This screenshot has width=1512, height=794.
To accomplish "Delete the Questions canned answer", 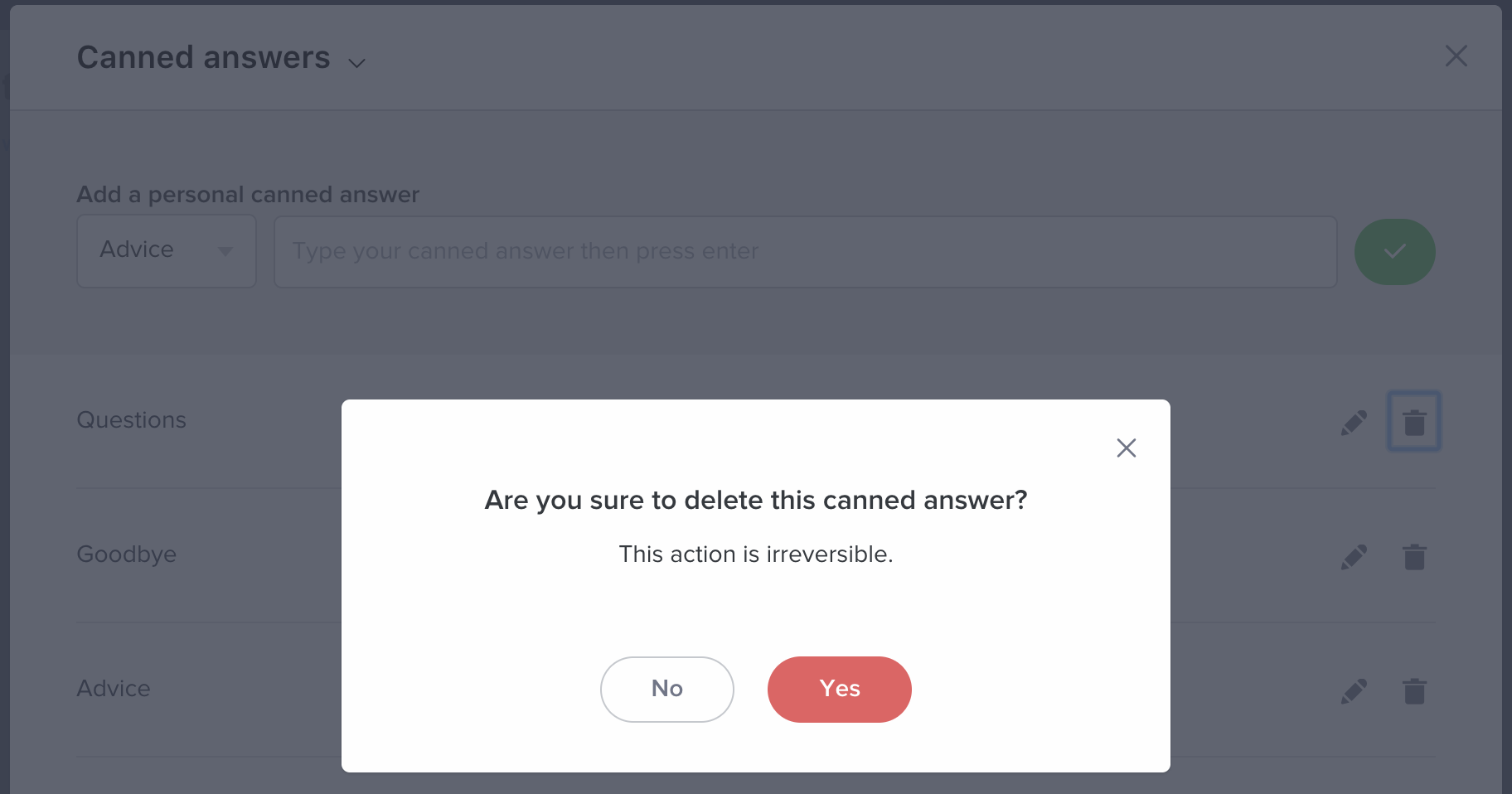I will [x=1414, y=423].
